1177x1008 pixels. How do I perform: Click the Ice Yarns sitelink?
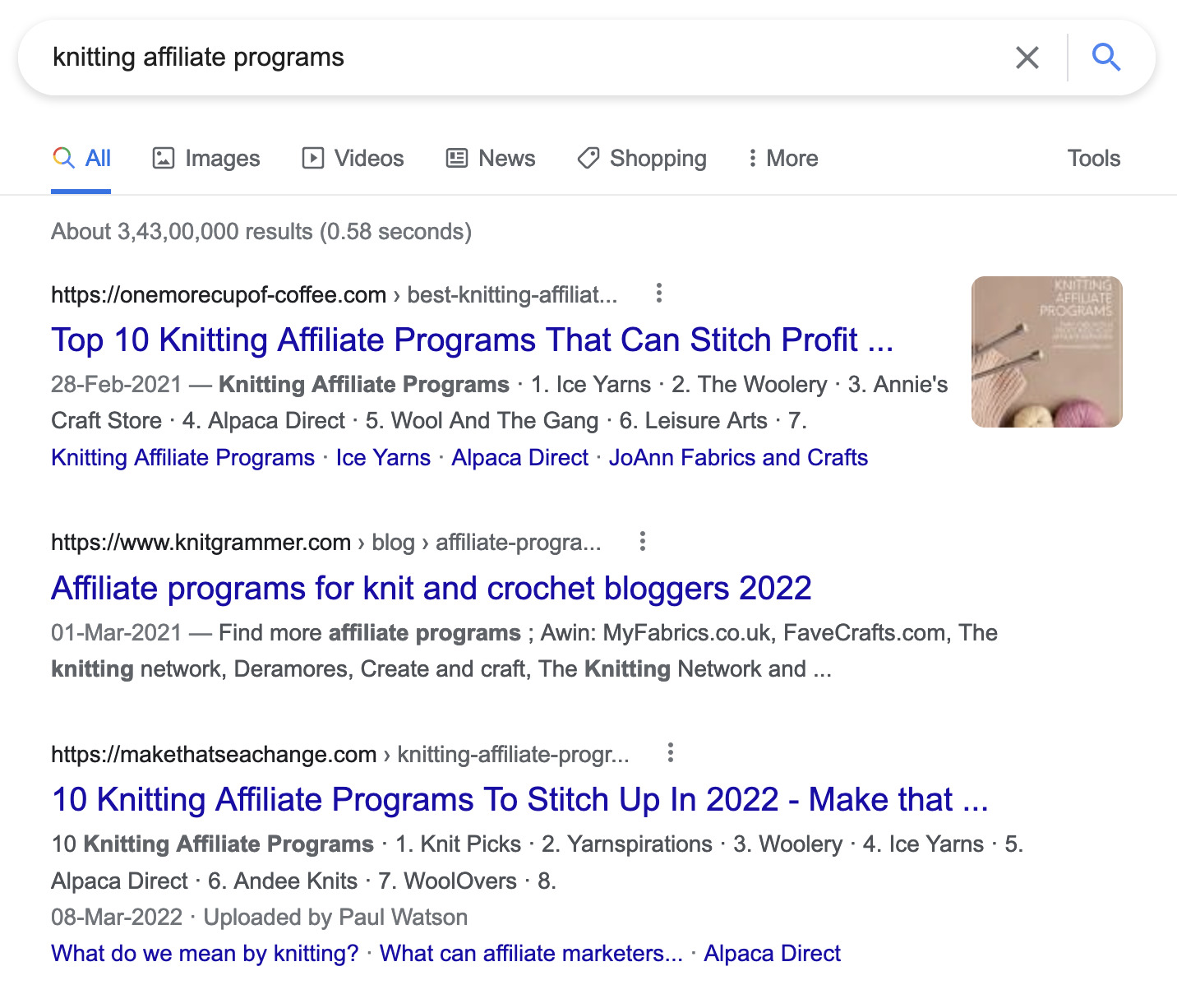coord(383,457)
